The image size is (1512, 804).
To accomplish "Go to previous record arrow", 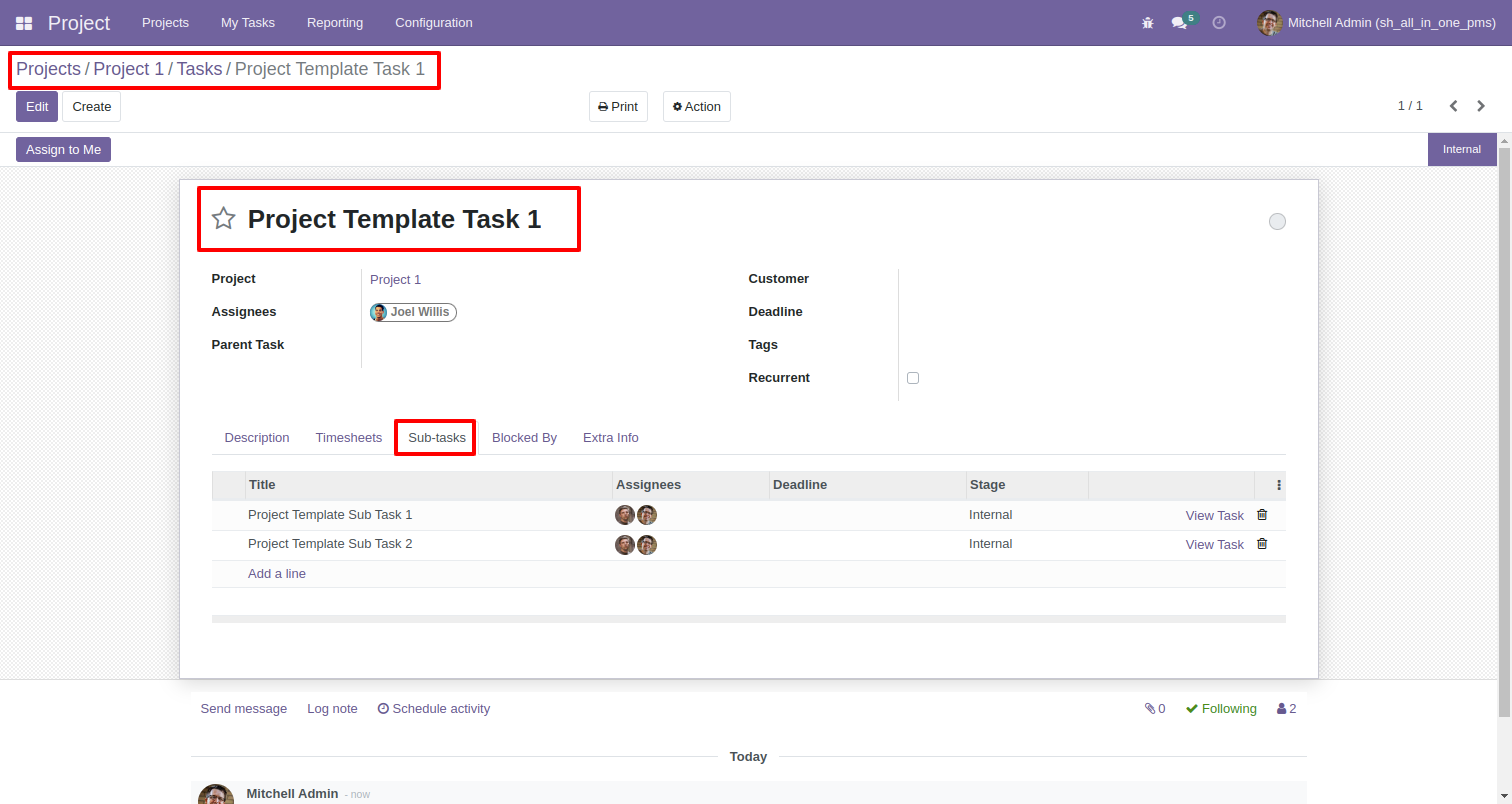I will pyautogui.click(x=1454, y=106).
